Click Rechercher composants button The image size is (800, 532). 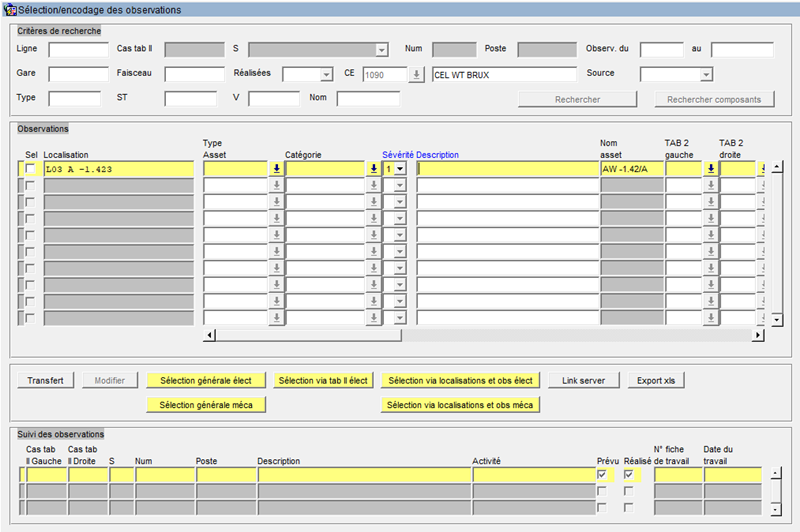pos(714,99)
